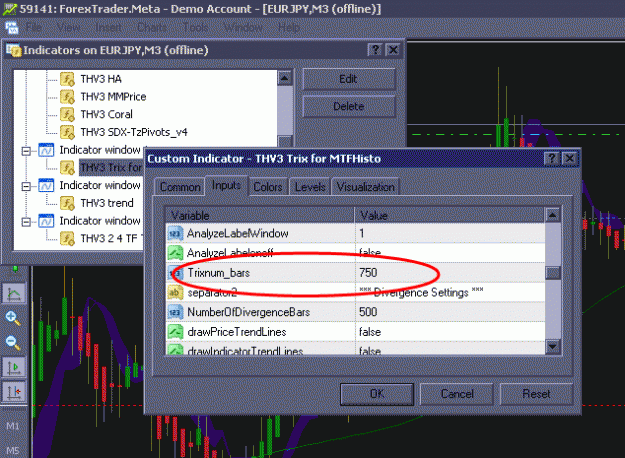Select the NumberOfDivergenceBars variable row
The height and width of the screenshot is (458, 625).
coord(355,312)
